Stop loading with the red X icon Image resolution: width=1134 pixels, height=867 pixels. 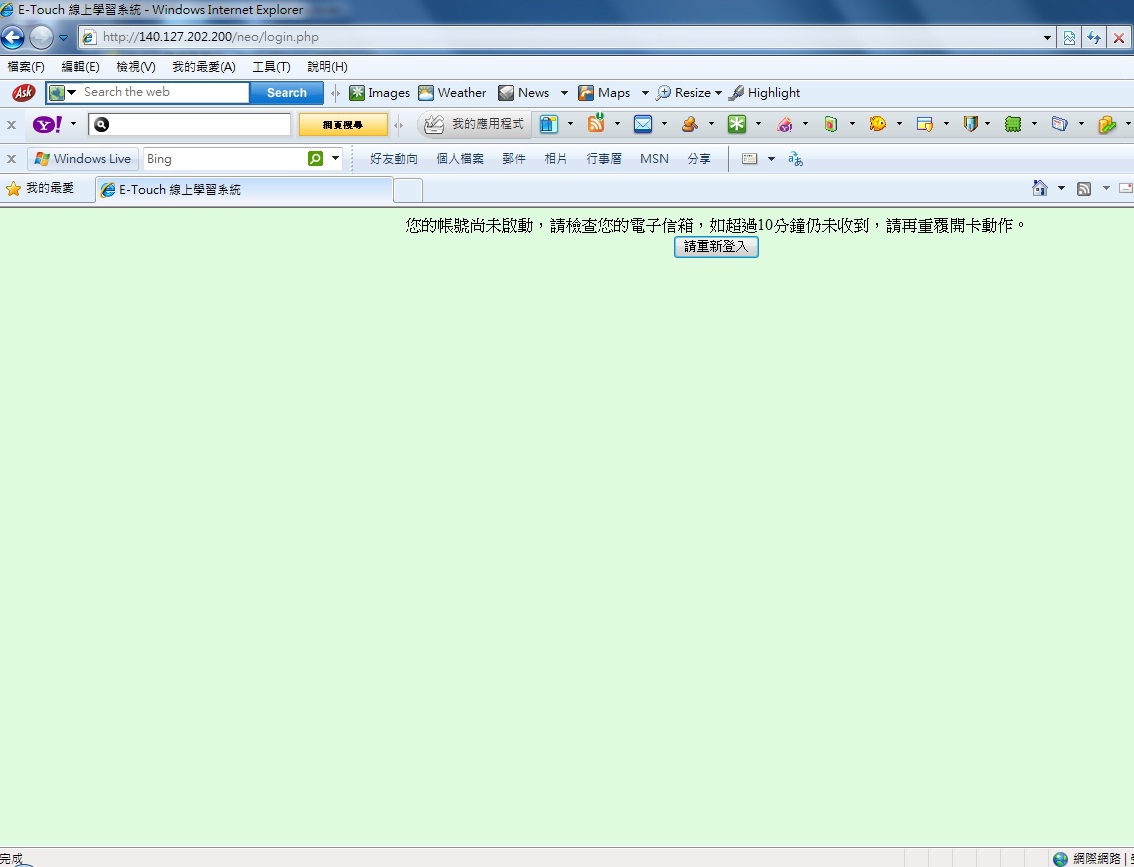[1119, 38]
